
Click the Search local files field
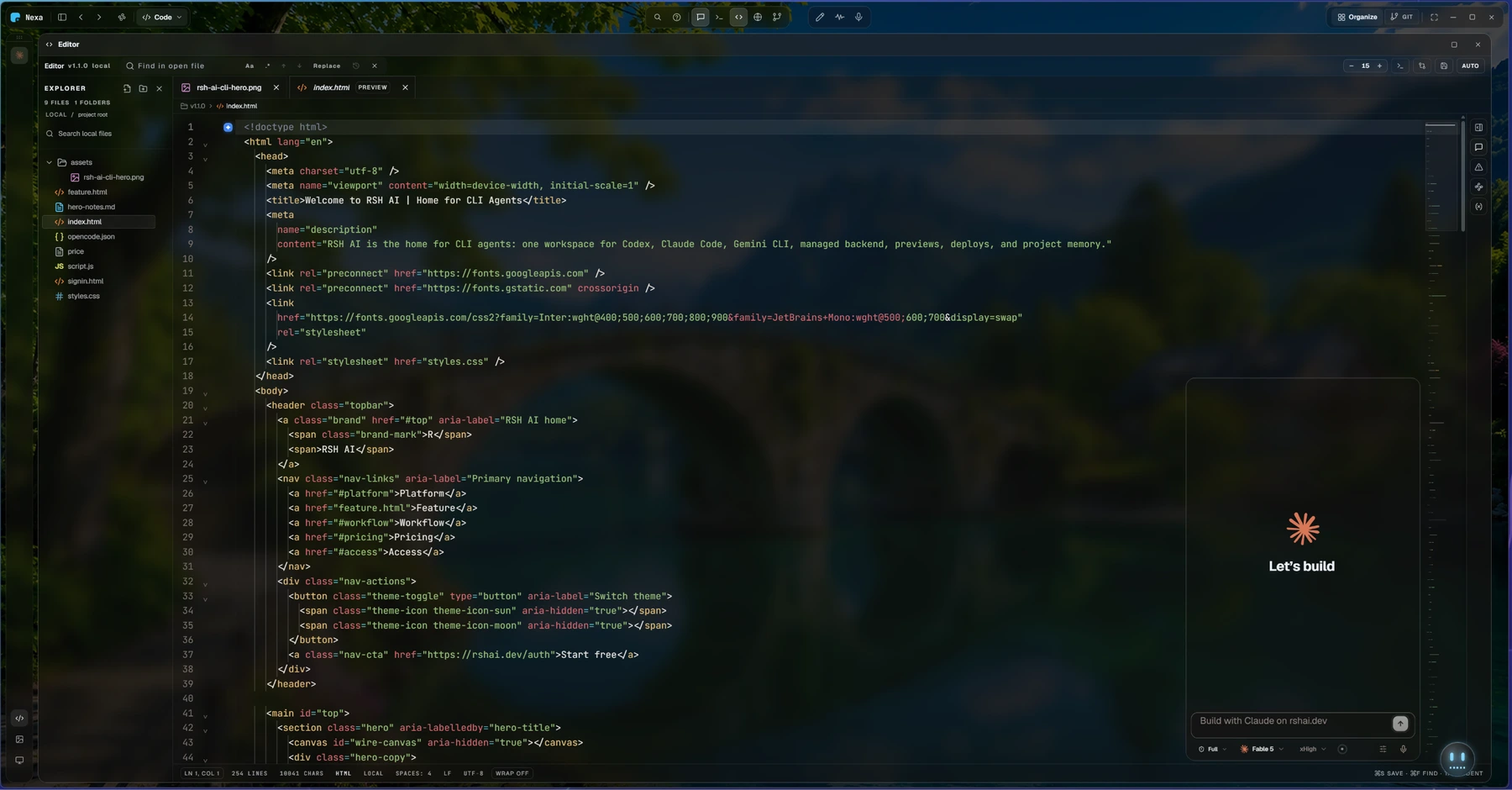[99, 134]
